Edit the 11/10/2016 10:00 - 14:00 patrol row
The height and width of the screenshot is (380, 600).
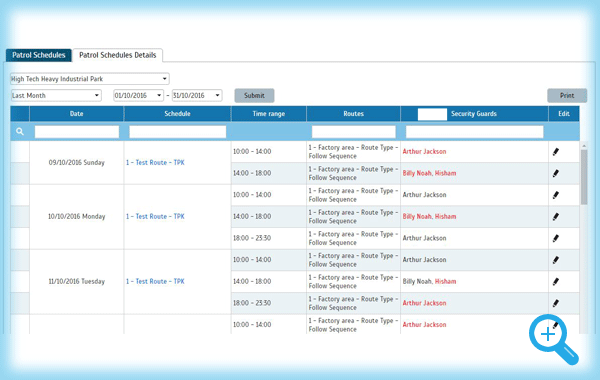point(556,260)
